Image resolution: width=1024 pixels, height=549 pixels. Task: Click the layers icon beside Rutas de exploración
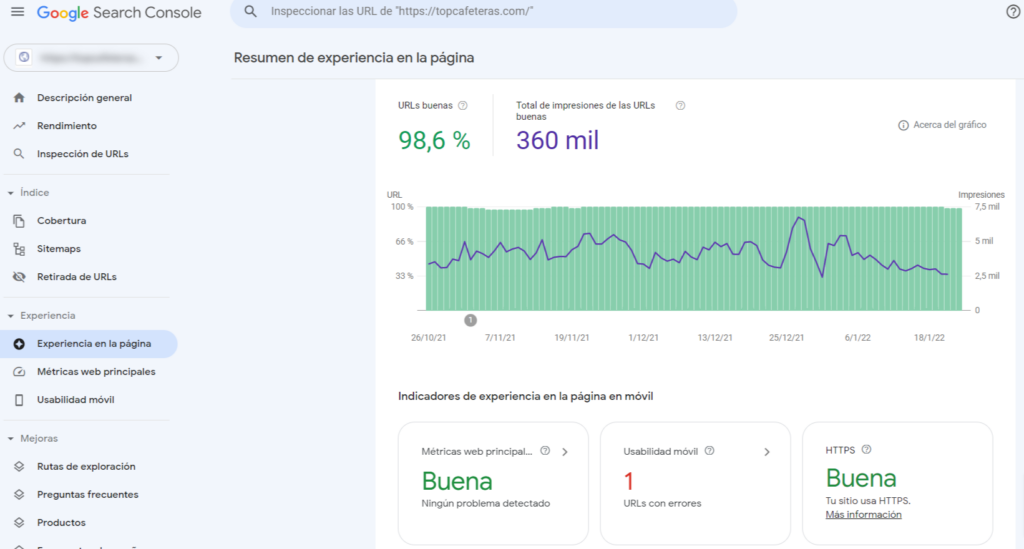click(x=19, y=467)
